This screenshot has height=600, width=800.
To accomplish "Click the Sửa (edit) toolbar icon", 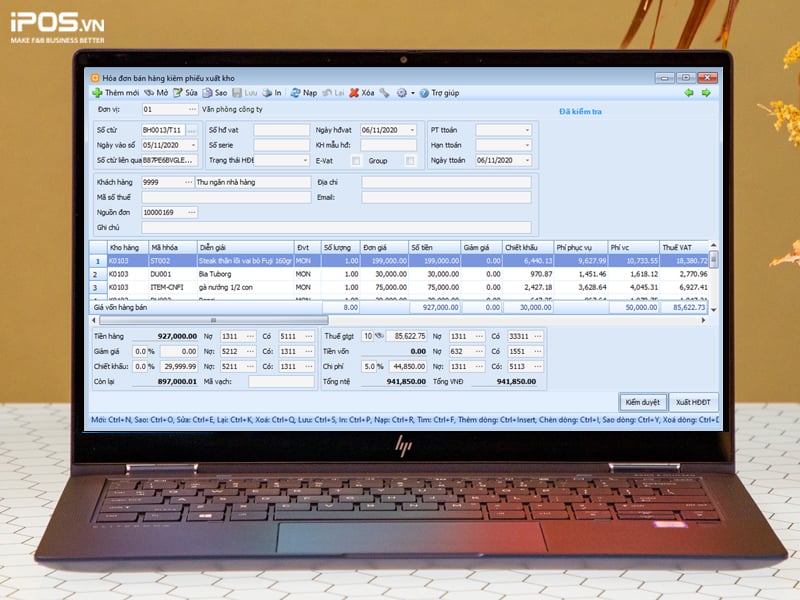I will coord(177,93).
